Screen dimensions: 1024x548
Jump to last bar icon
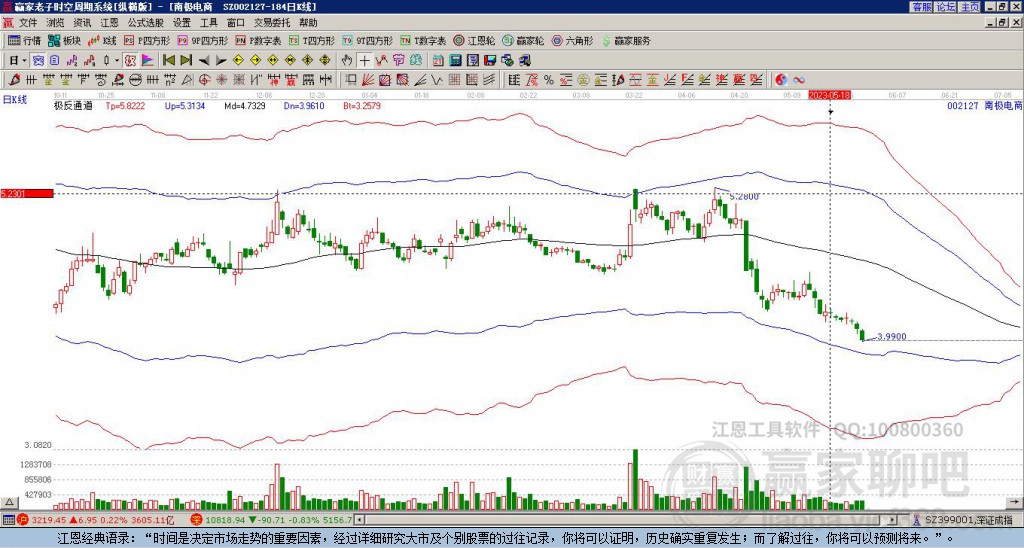186,61
